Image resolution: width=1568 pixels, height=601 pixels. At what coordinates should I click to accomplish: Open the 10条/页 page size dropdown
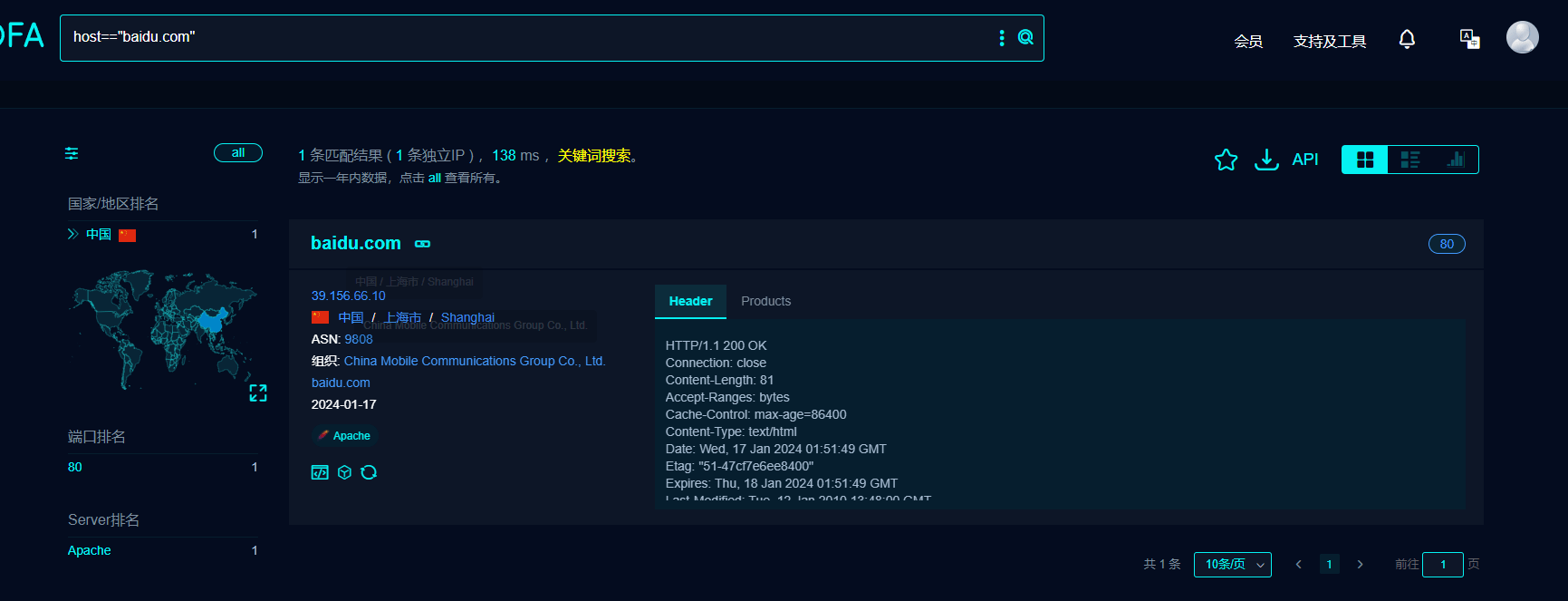1232,565
